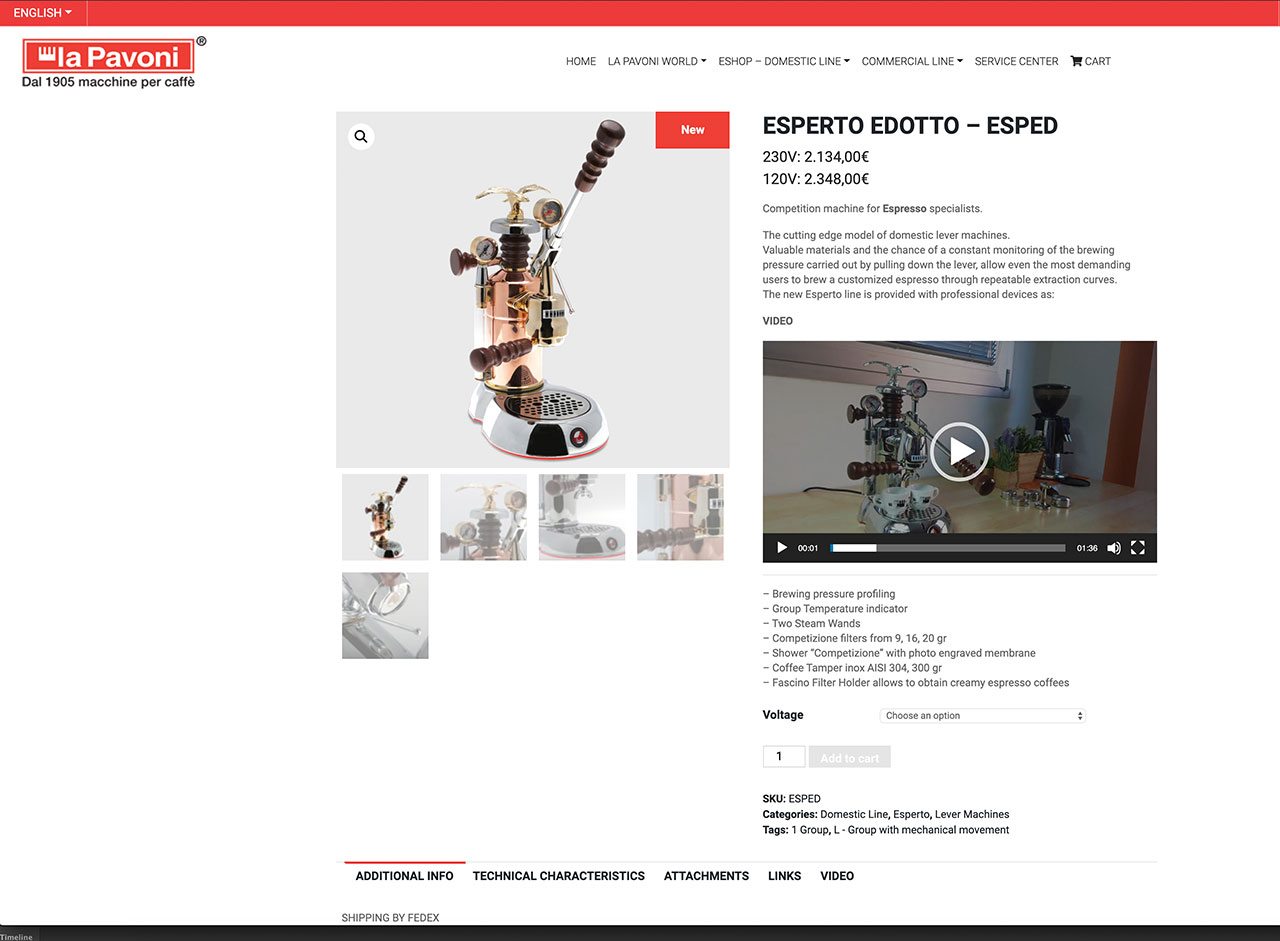Open the shopping CART

click(1090, 61)
